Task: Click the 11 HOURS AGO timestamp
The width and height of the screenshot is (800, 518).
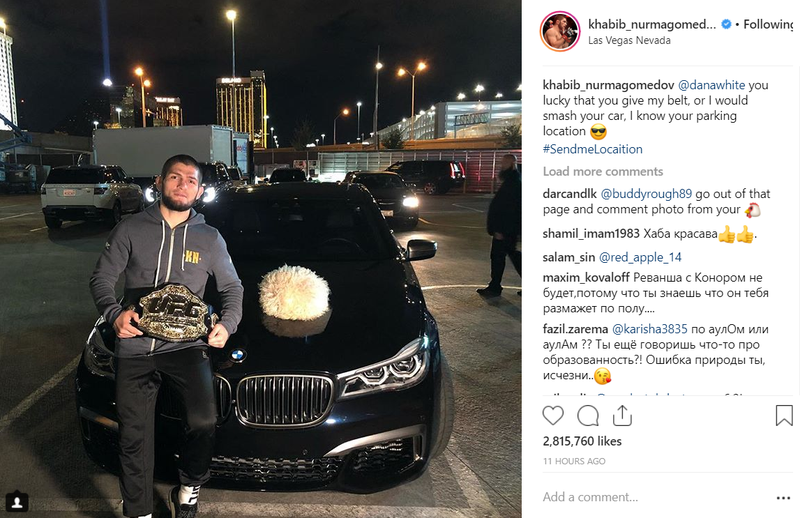Action: click(x=574, y=461)
